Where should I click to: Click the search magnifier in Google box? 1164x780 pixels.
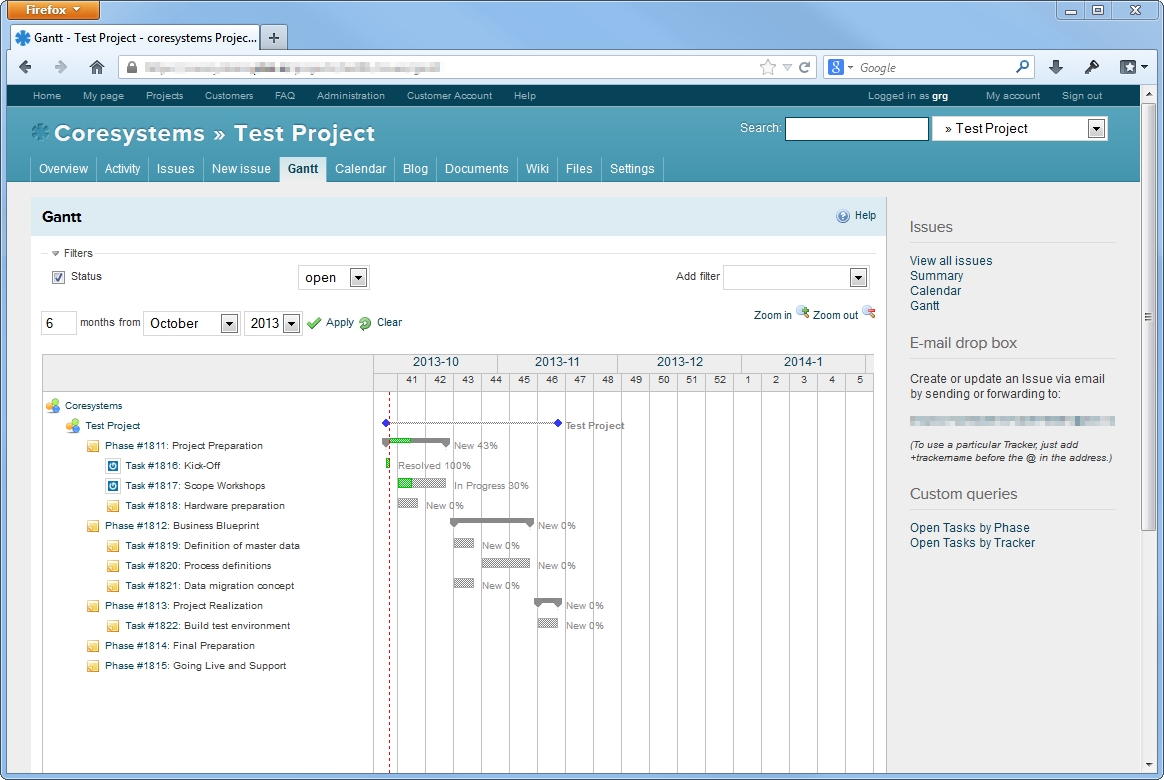pyautogui.click(x=1022, y=67)
